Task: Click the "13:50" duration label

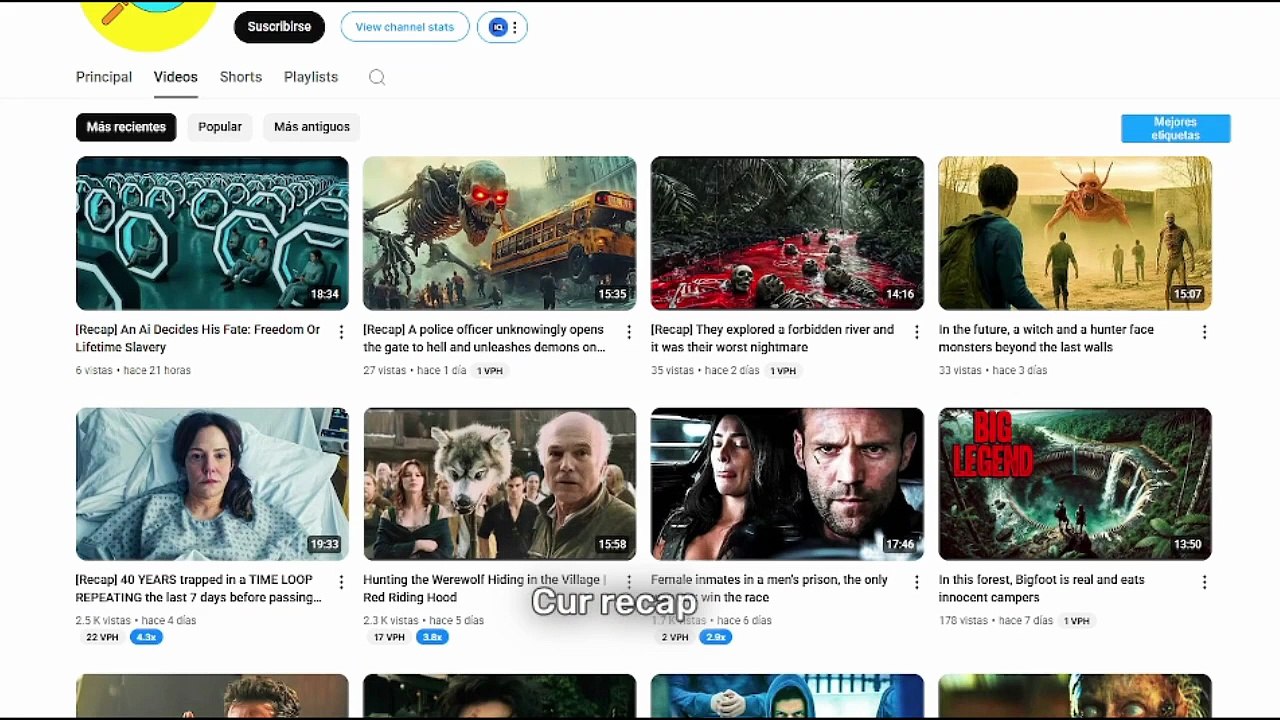Action: click(1187, 544)
